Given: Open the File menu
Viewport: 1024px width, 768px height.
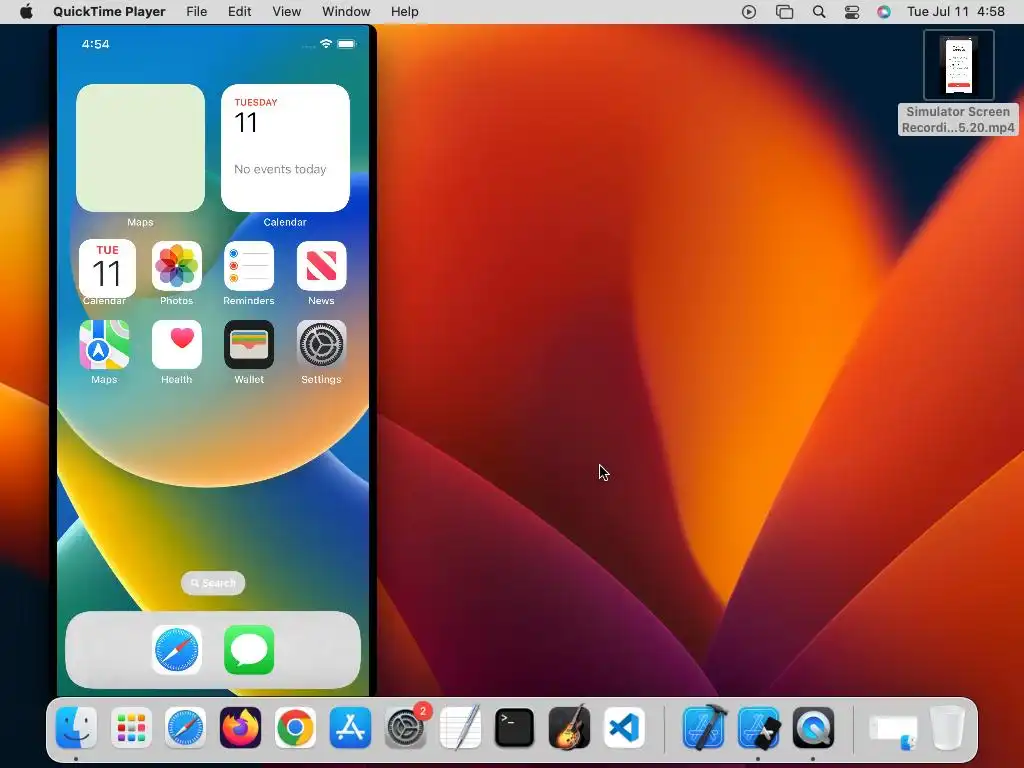Looking at the screenshot, I should (x=197, y=12).
